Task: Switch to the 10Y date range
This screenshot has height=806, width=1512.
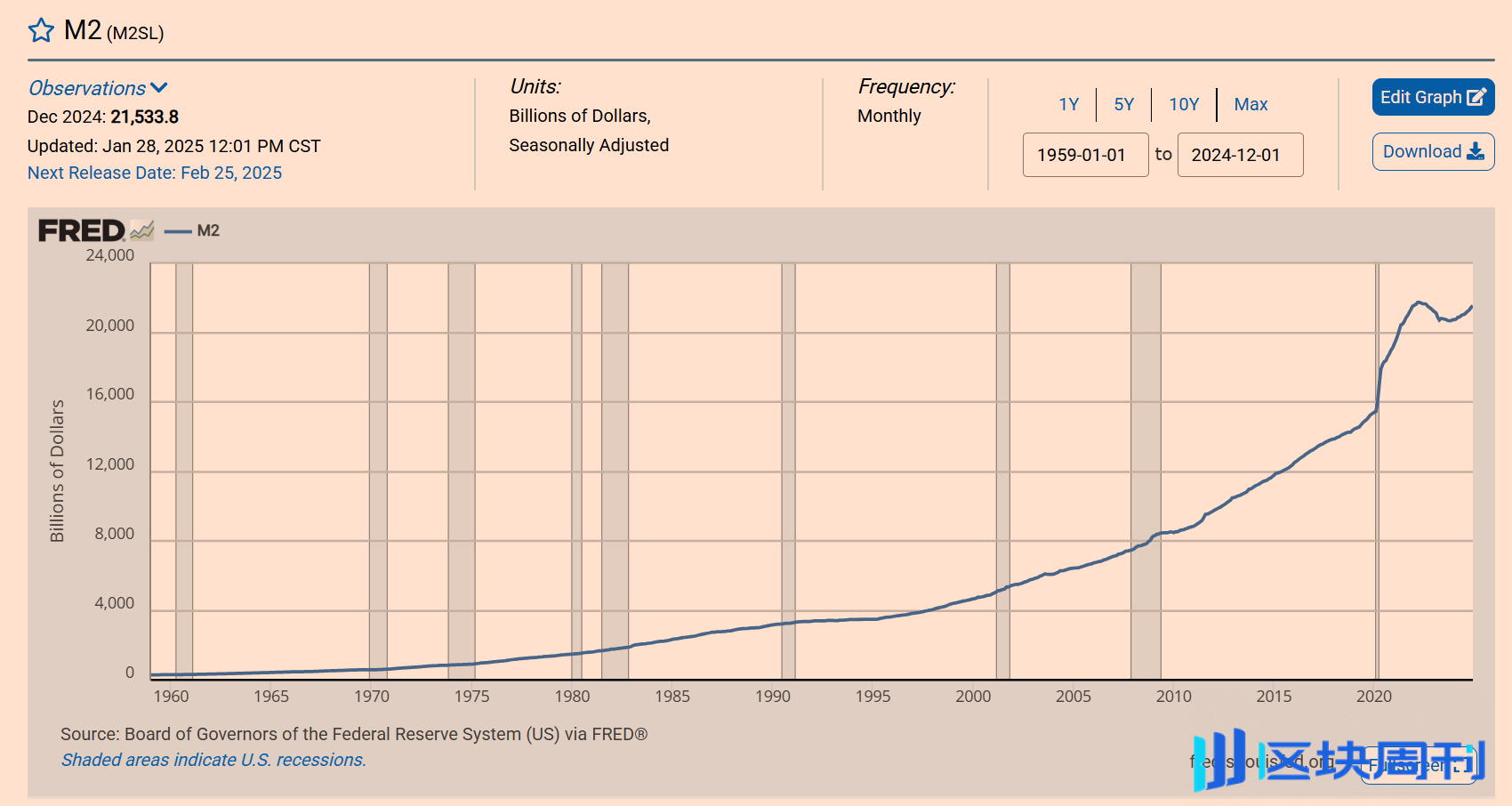Action: (1183, 104)
